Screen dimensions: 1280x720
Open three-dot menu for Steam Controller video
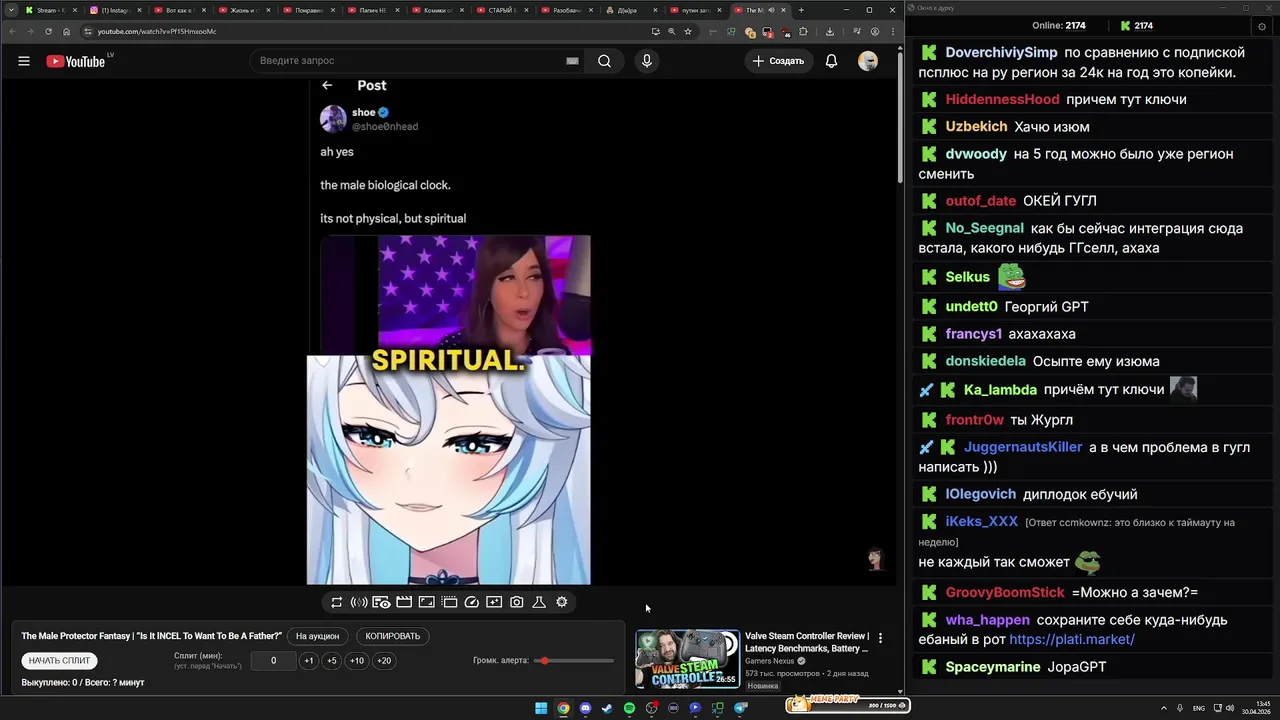pyautogui.click(x=880, y=638)
